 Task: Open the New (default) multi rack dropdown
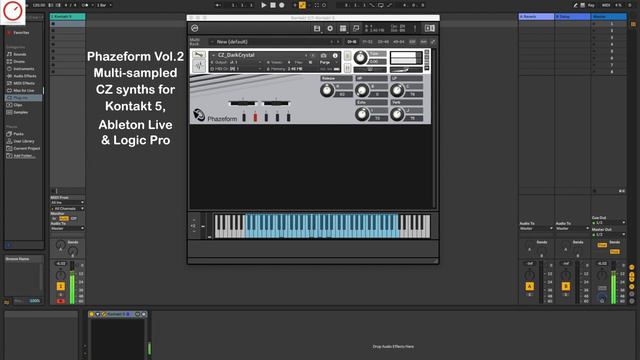click(274, 42)
